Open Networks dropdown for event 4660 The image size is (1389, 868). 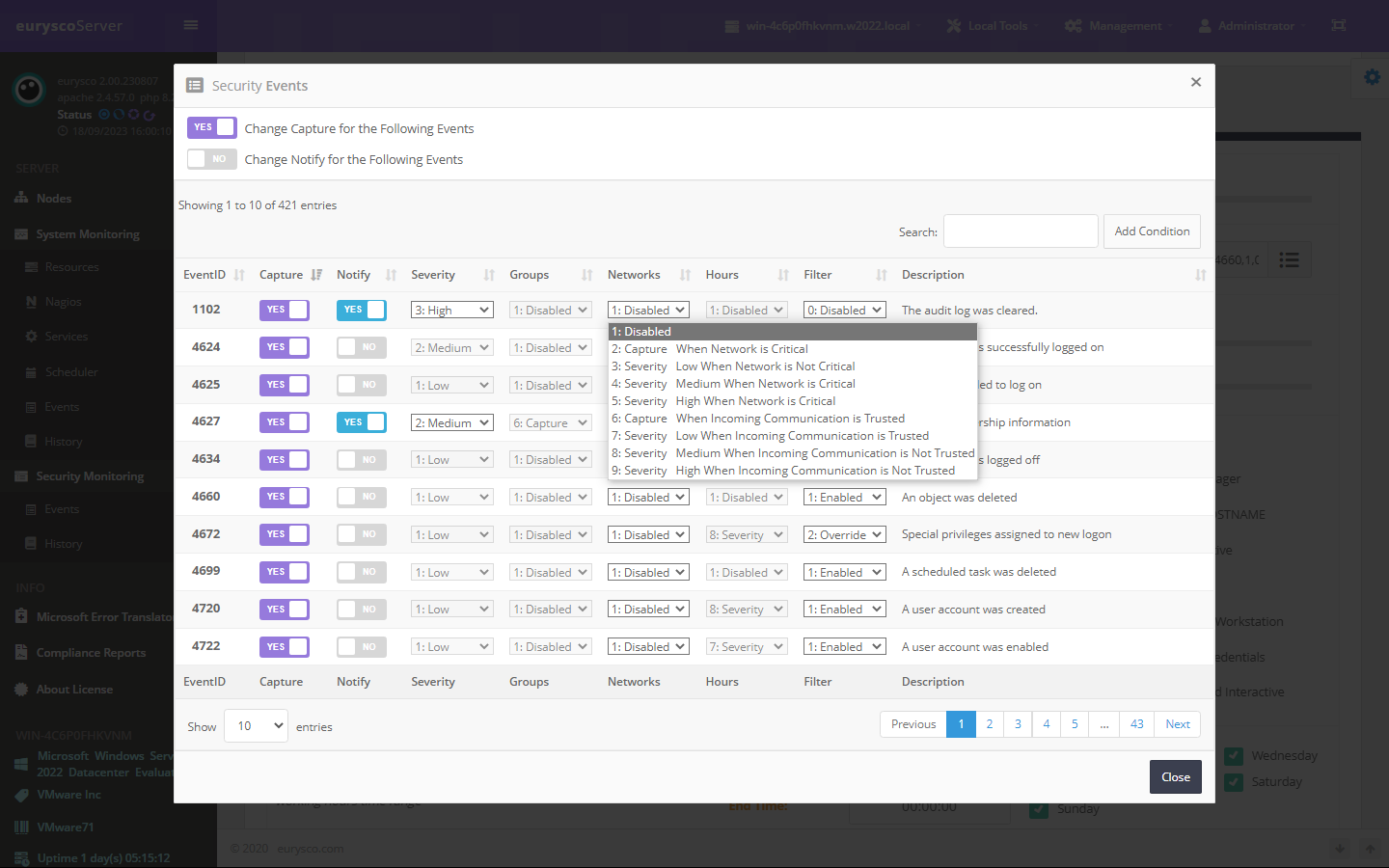648,497
